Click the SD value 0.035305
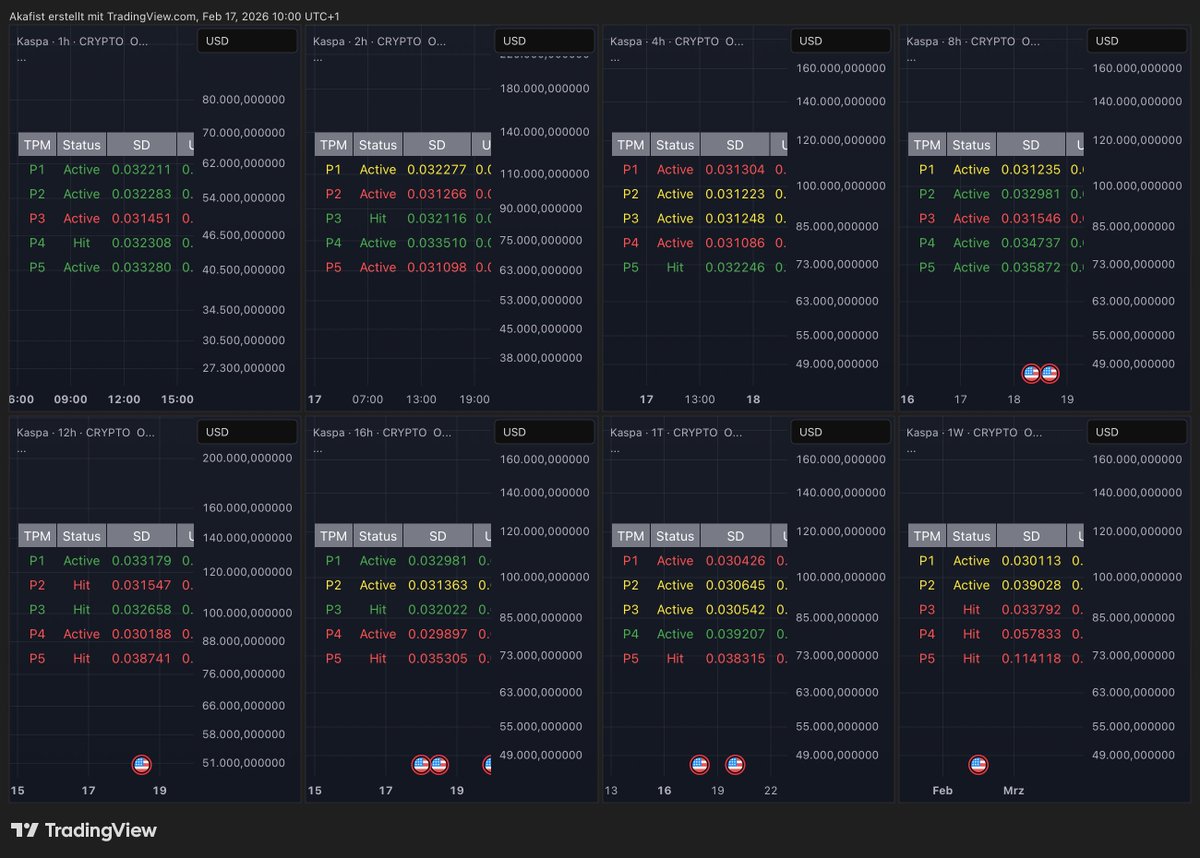This screenshot has width=1200, height=858. coord(438,658)
